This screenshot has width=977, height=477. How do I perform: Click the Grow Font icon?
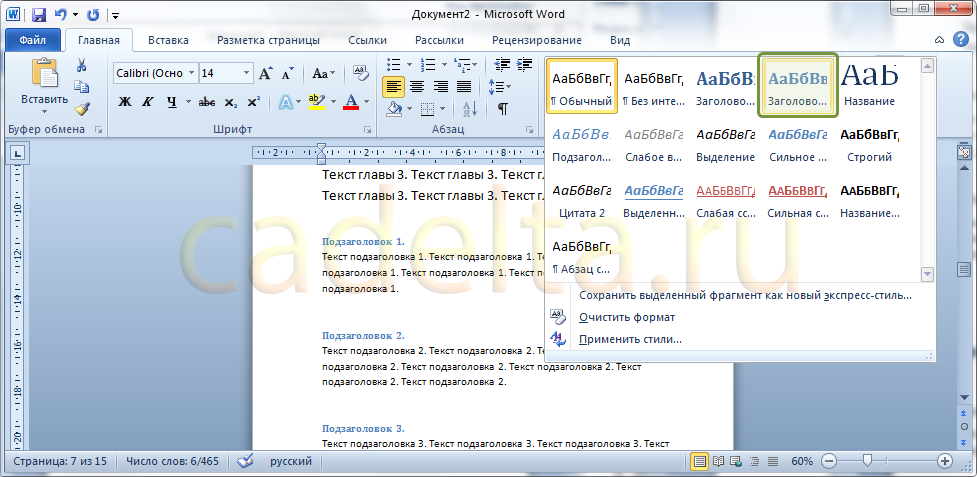(266, 73)
